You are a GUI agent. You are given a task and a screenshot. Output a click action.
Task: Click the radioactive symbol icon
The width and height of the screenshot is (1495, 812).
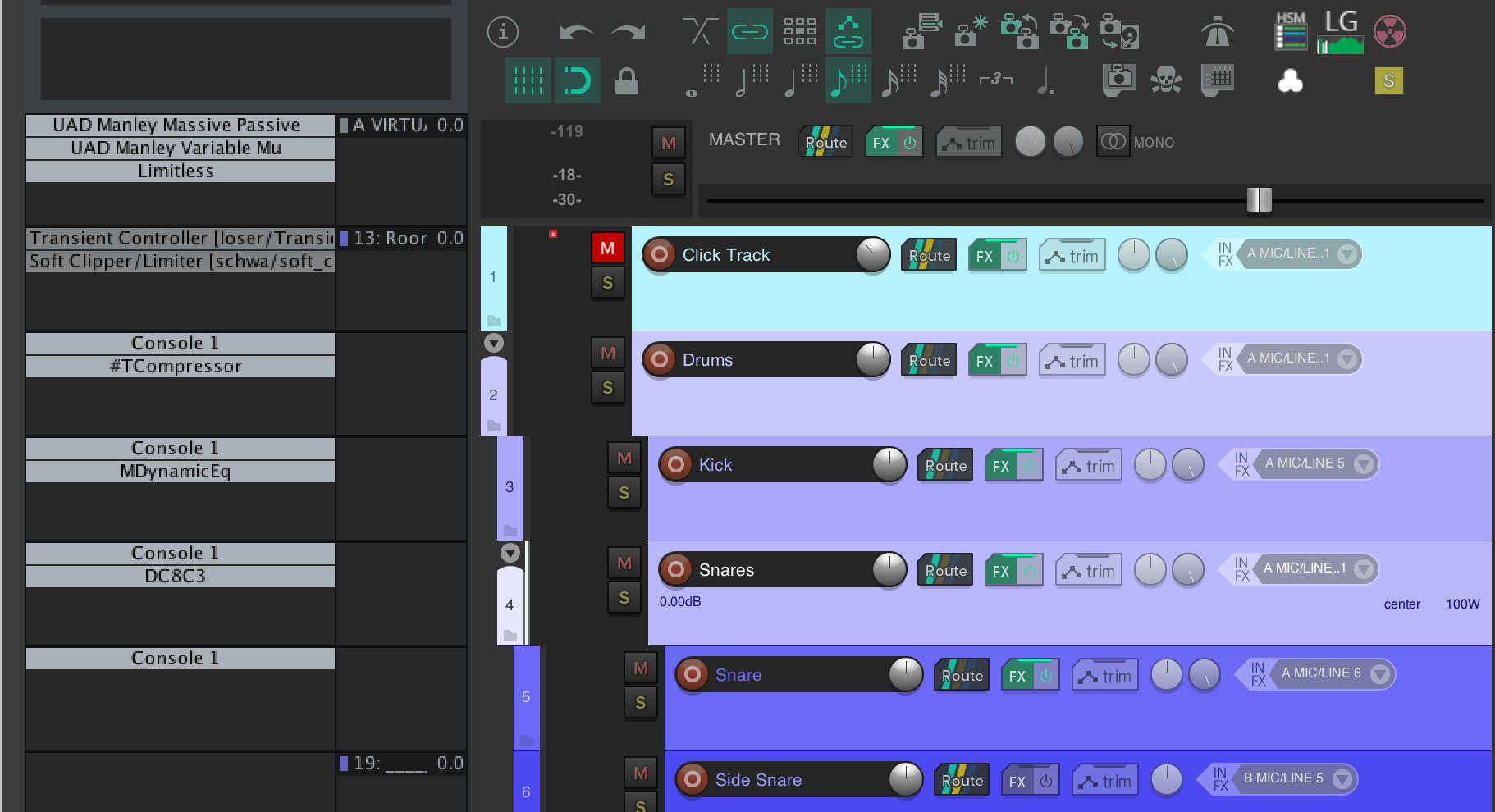click(1390, 33)
